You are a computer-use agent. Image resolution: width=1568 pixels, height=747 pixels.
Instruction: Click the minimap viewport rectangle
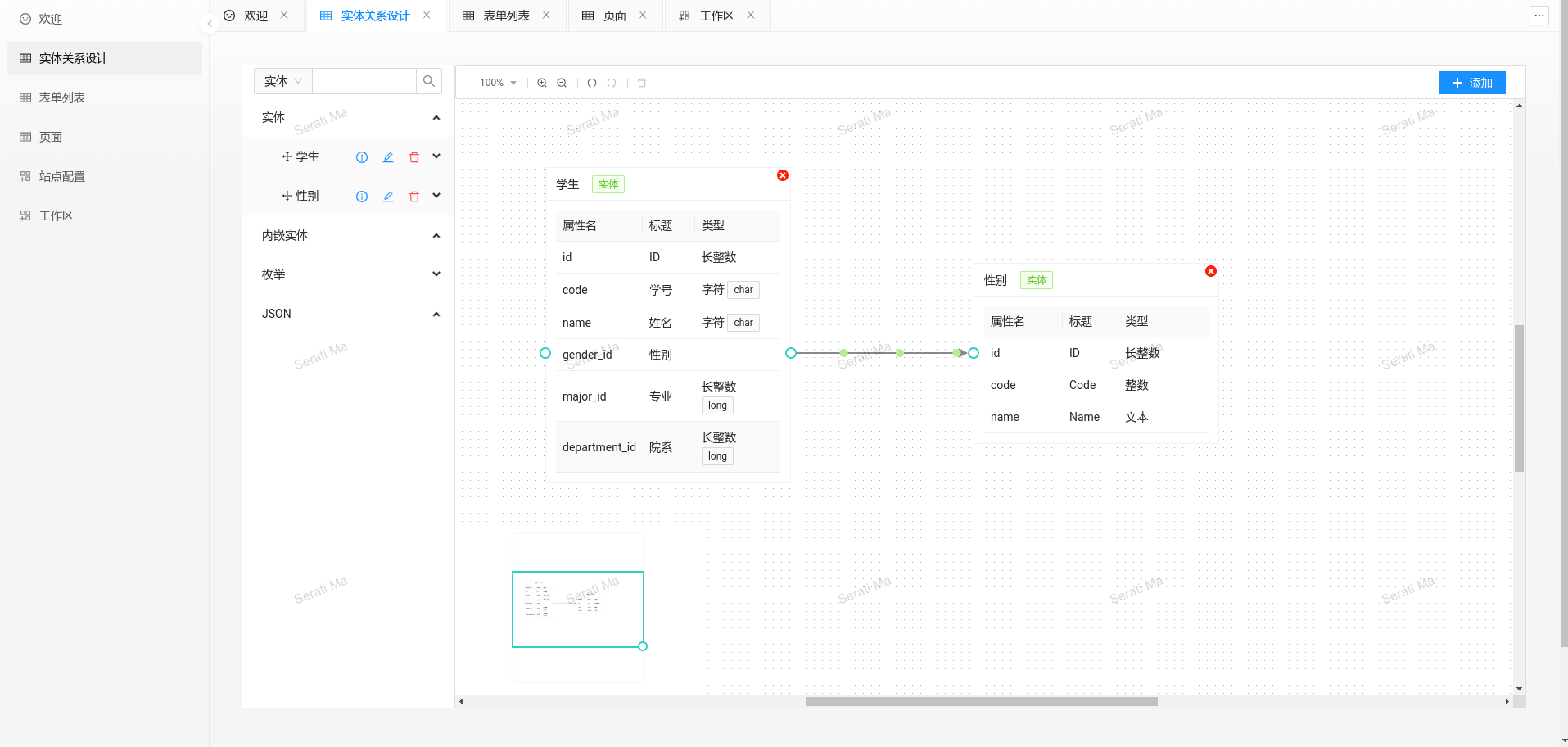(x=578, y=609)
